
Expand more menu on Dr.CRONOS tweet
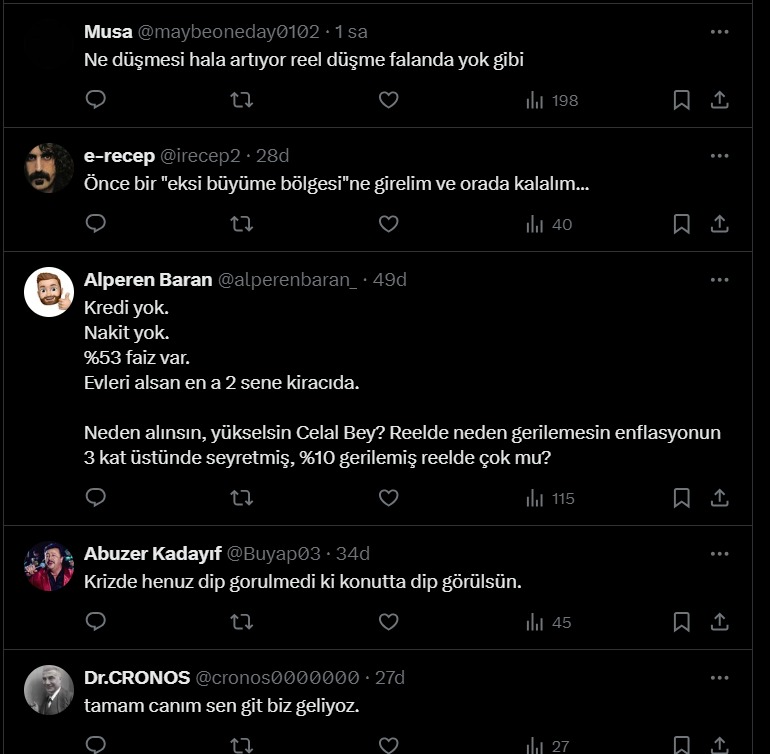click(719, 677)
